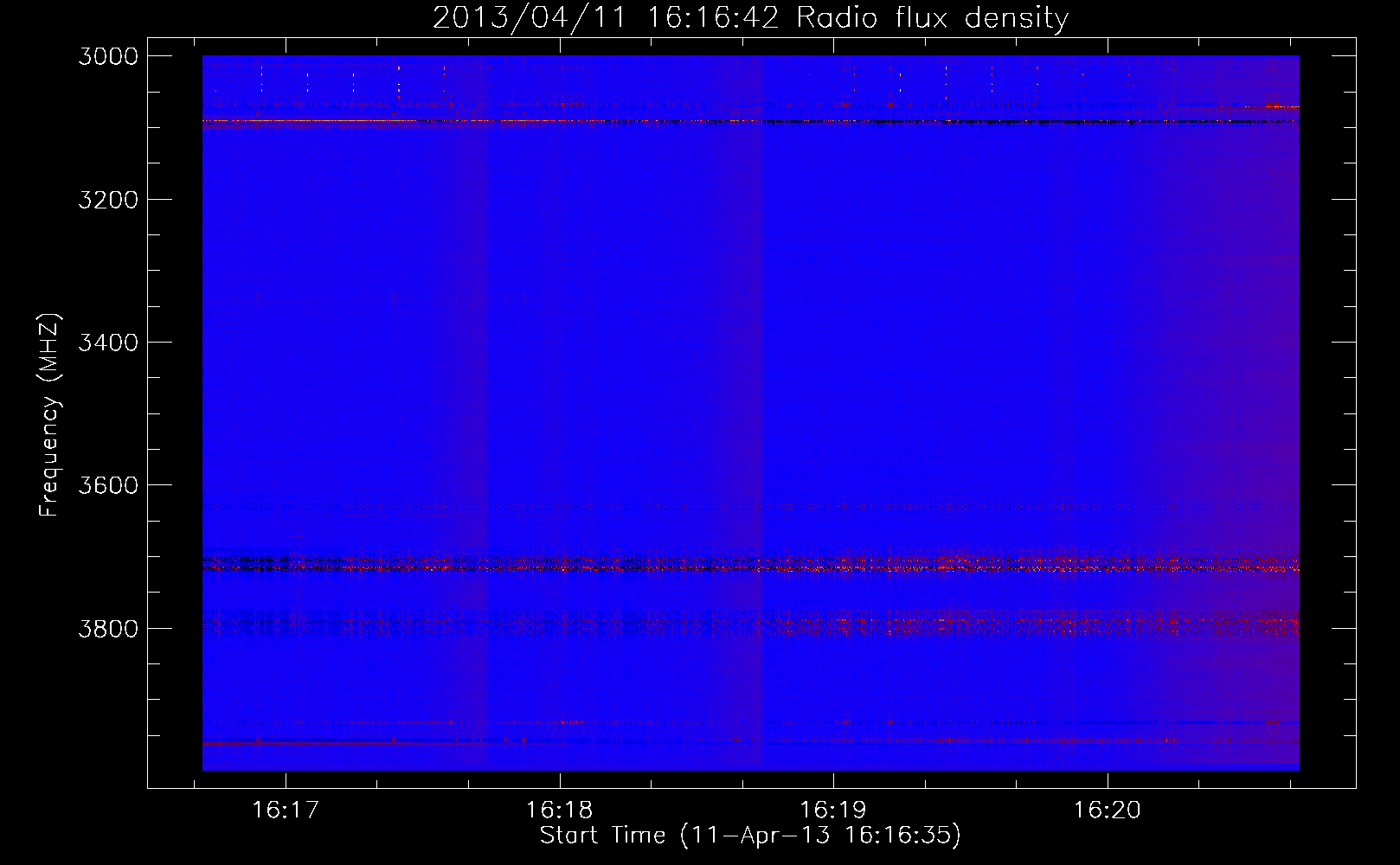Image resolution: width=1400 pixels, height=865 pixels.
Task: Select the 3800 frequency axis label
Action: [x=108, y=628]
